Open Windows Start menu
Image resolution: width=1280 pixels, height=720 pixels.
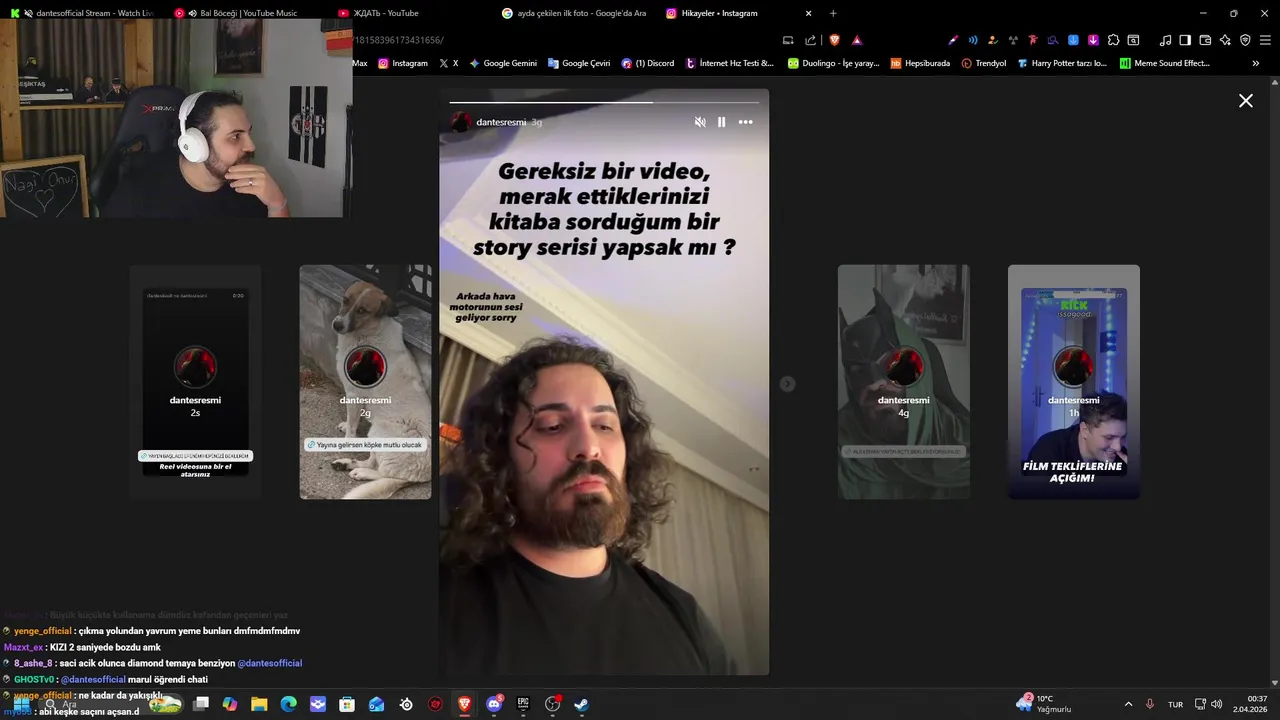pyautogui.click(x=21, y=704)
